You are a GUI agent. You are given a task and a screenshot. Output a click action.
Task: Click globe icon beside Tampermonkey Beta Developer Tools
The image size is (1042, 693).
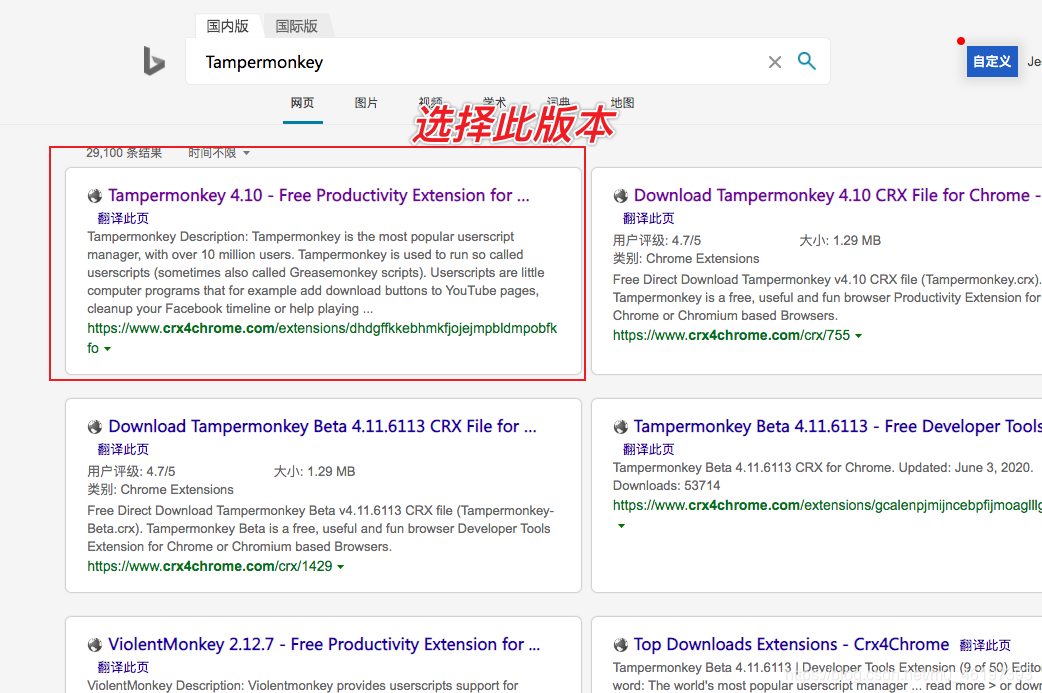click(620, 427)
